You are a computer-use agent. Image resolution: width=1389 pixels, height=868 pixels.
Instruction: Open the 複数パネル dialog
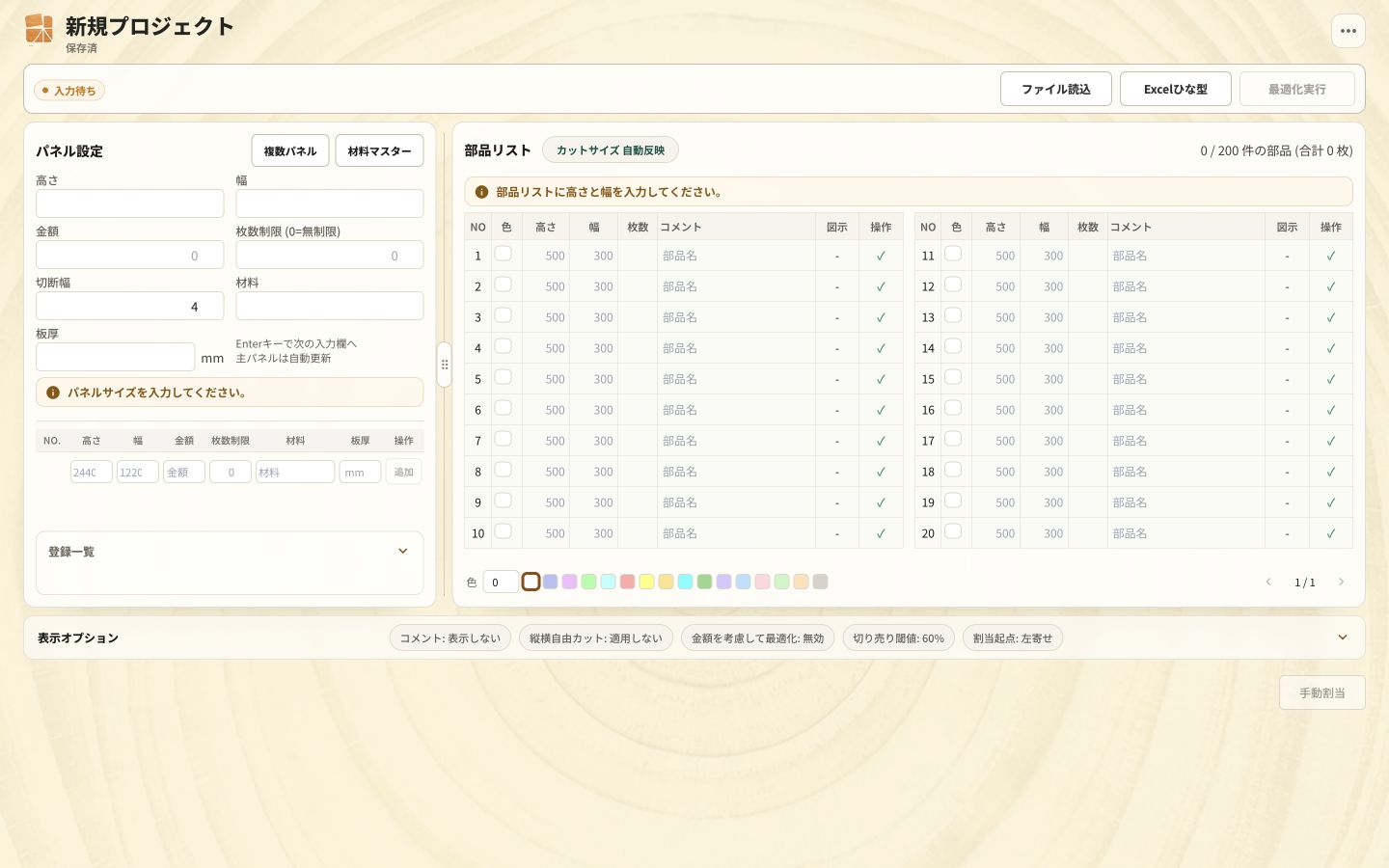point(290,150)
